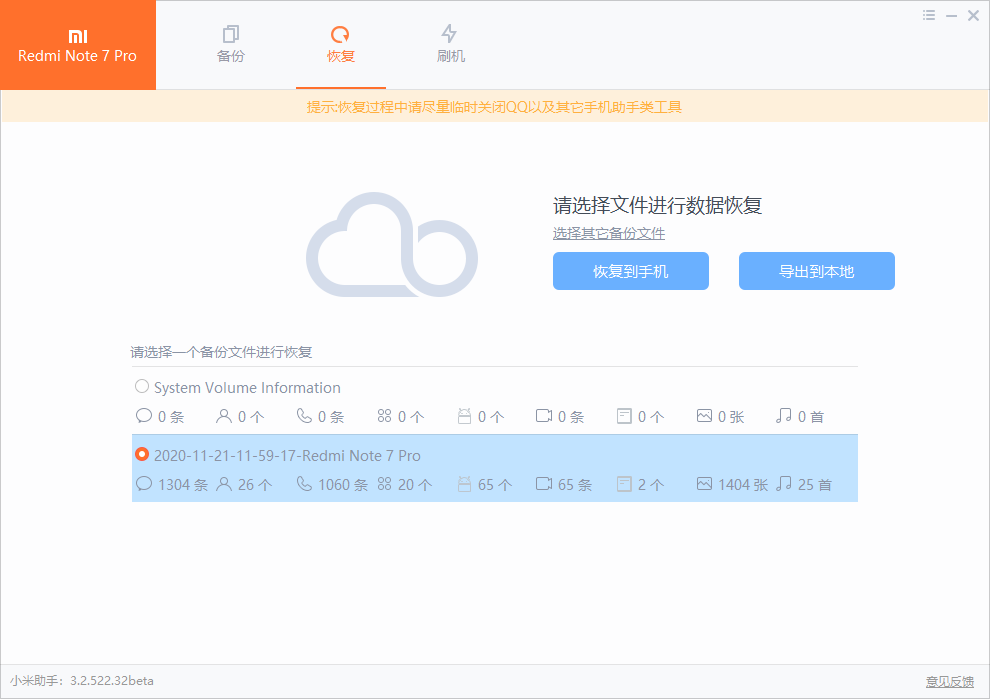Close the Mi assistant window
990x699 pixels.
pos(974,15)
